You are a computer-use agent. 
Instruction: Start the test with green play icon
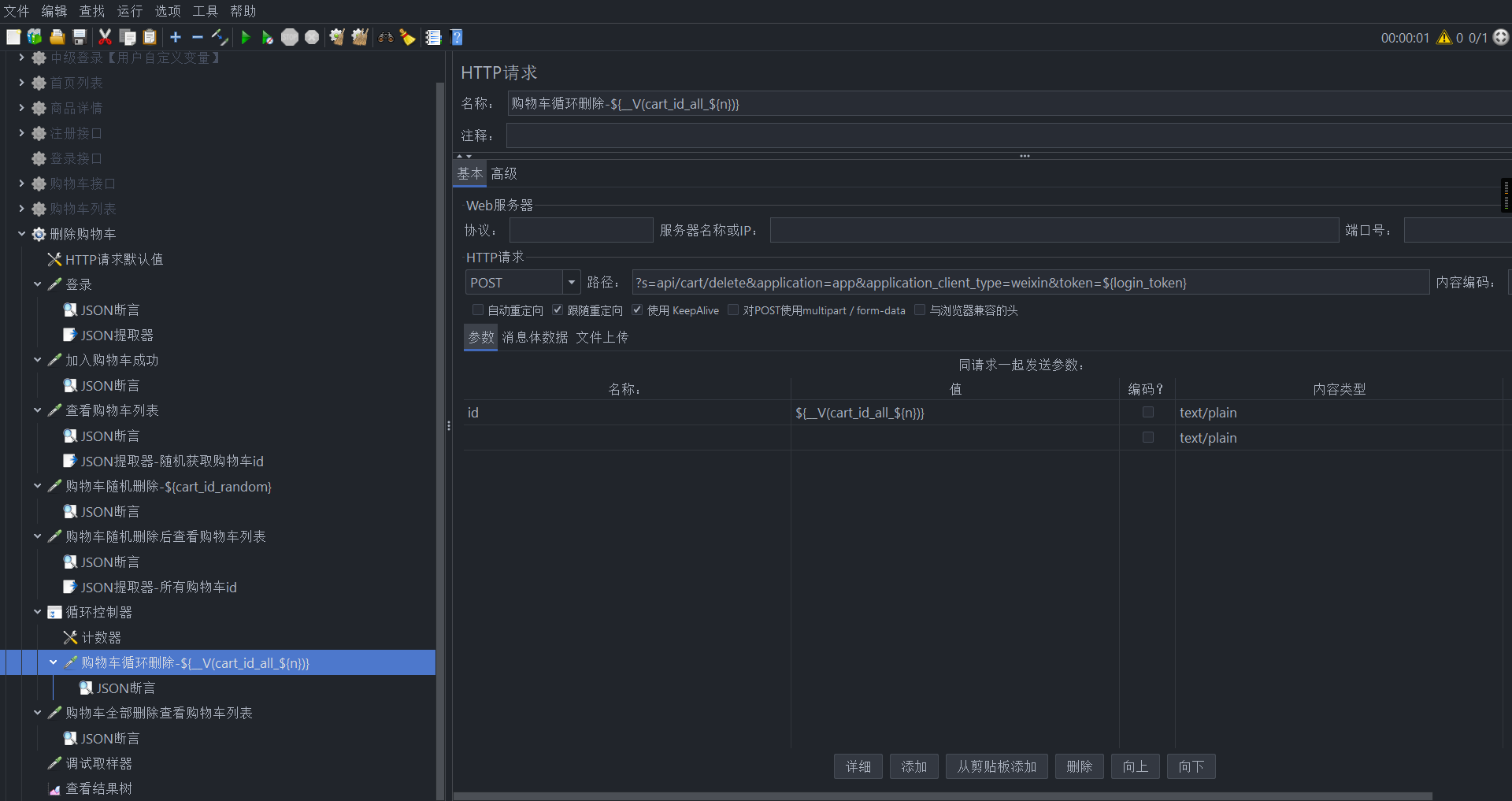point(246,37)
